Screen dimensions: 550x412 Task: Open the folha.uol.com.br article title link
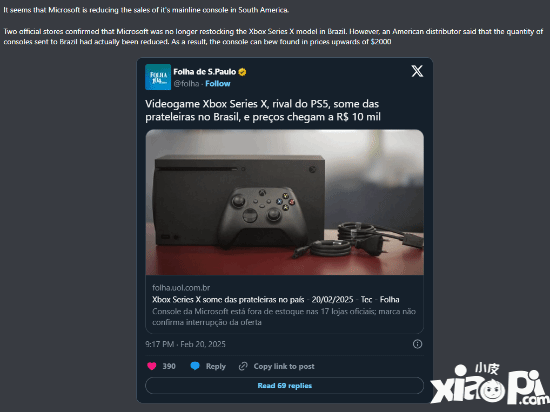coord(276,299)
